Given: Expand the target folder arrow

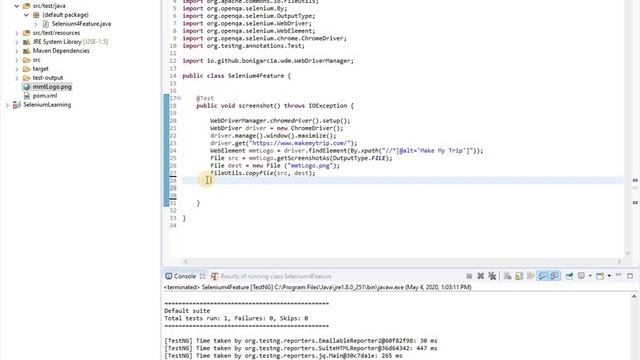Looking at the screenshot, I should tap(17, 69).
